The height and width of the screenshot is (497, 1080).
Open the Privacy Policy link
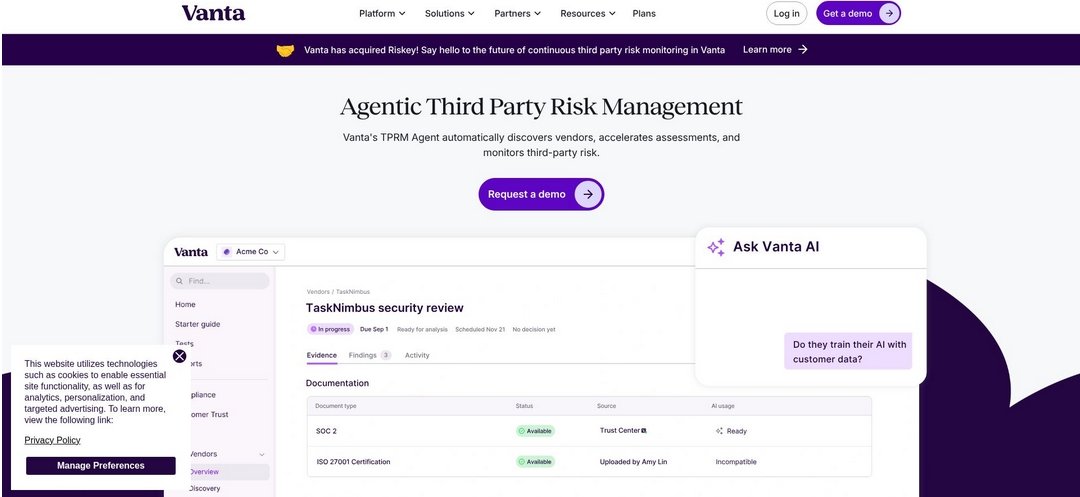(x=52, y=440)
